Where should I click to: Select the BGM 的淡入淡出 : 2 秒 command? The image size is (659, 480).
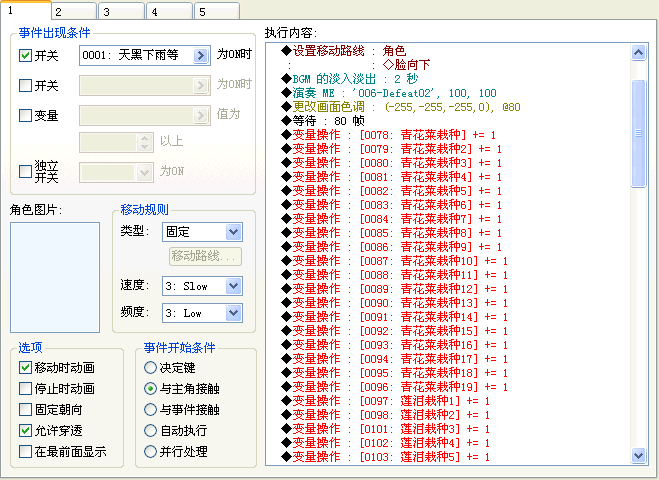[x=350, y=79]
